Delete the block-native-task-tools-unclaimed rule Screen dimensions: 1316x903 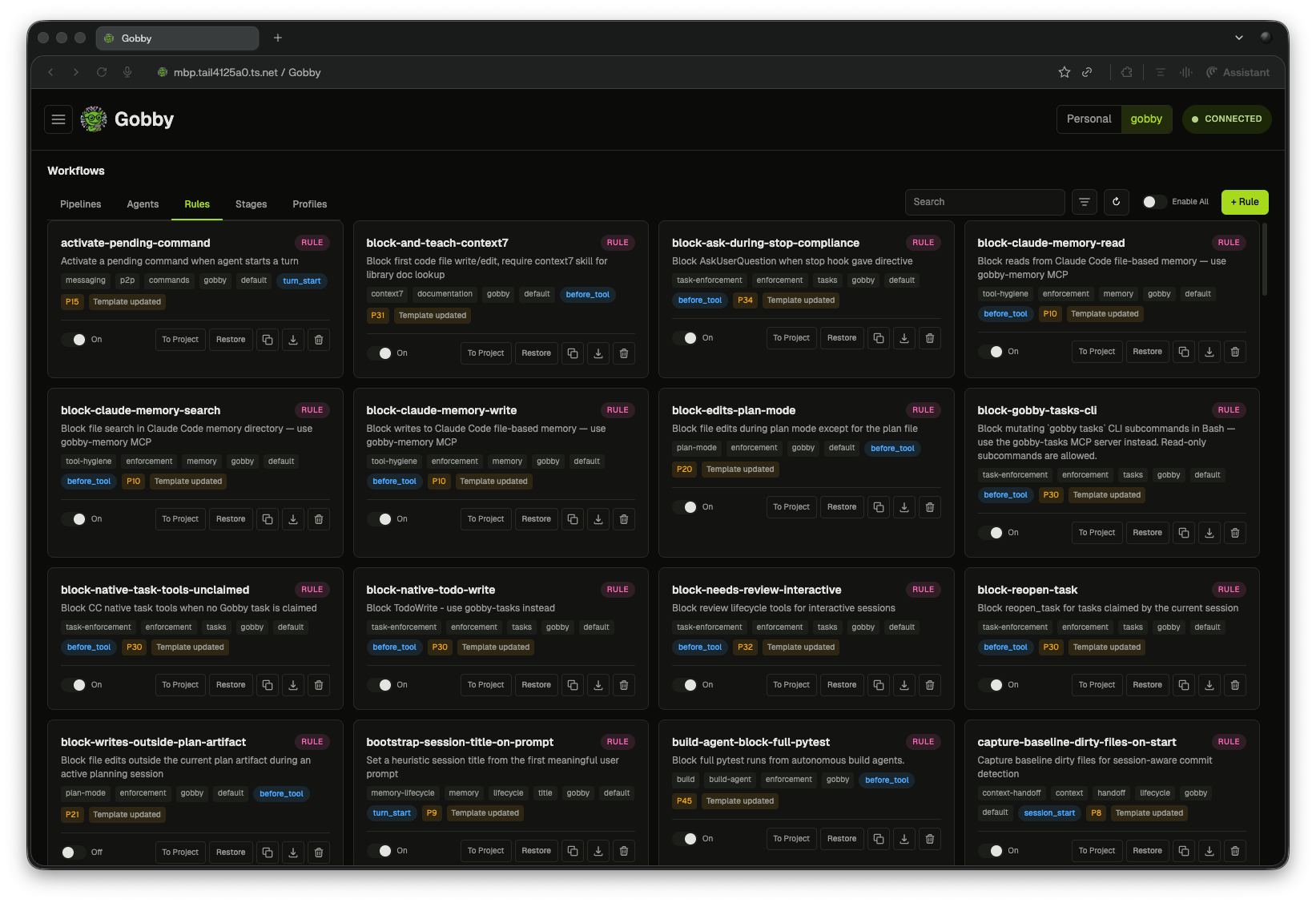point(319,685)
